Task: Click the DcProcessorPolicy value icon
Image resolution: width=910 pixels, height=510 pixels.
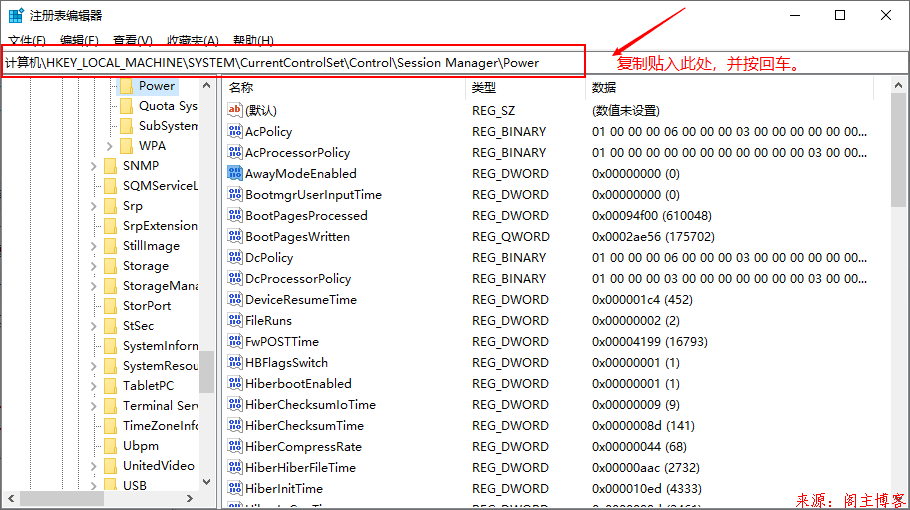Action: (x=234, y=278)
